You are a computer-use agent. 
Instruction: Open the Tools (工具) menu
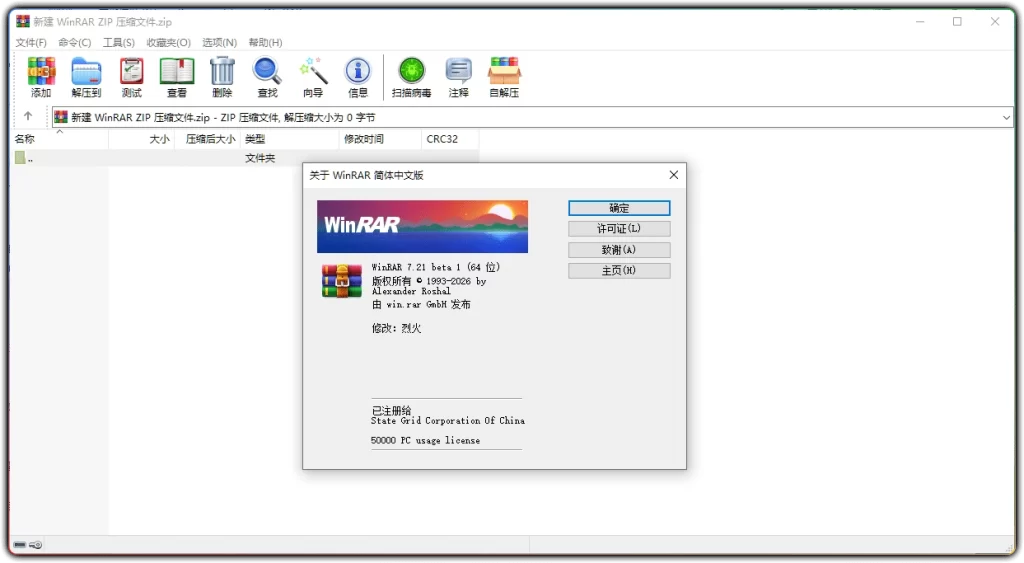pos(118,42)
